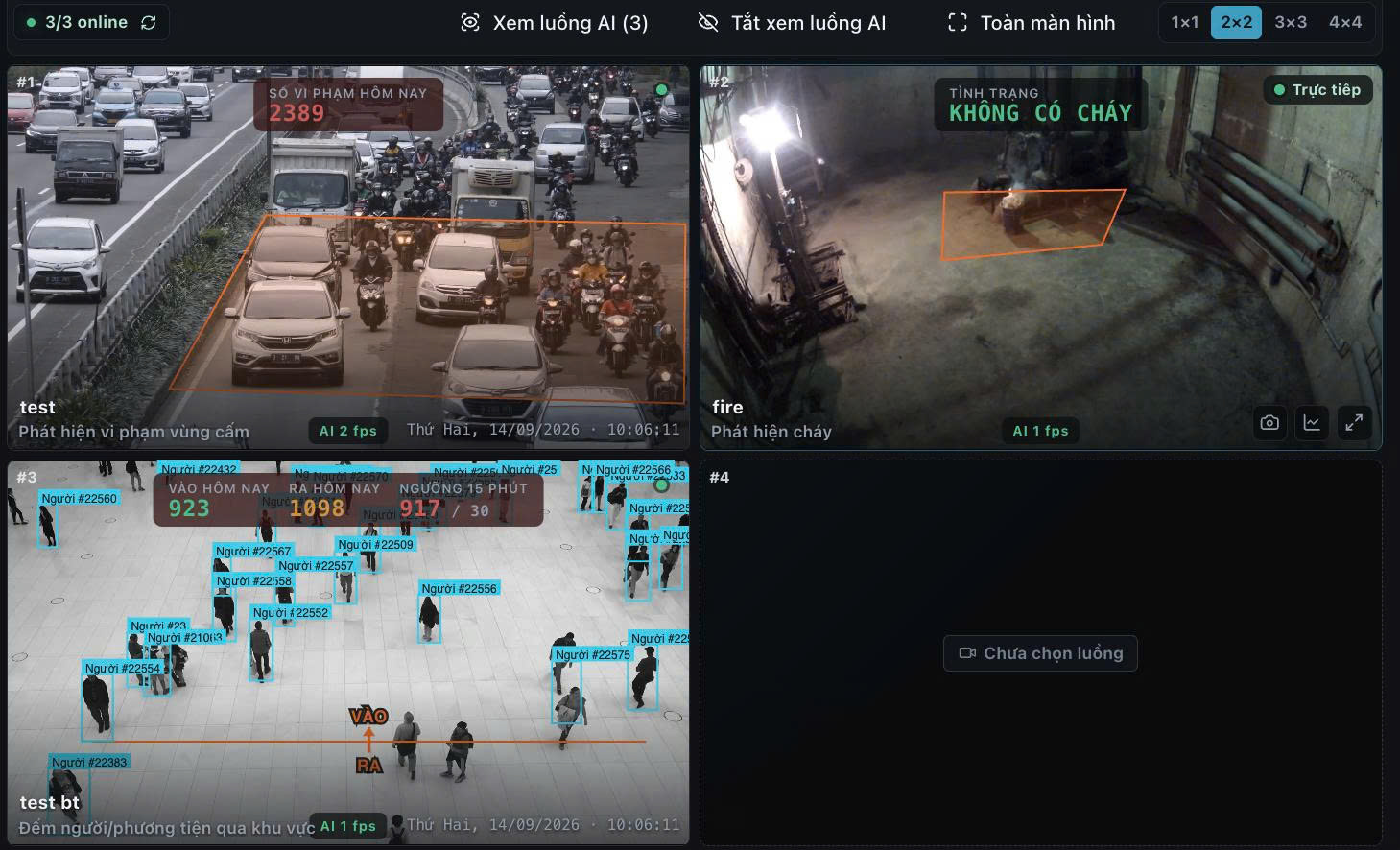Click the Toàn màn hình button

click(x=1032, y=22)
